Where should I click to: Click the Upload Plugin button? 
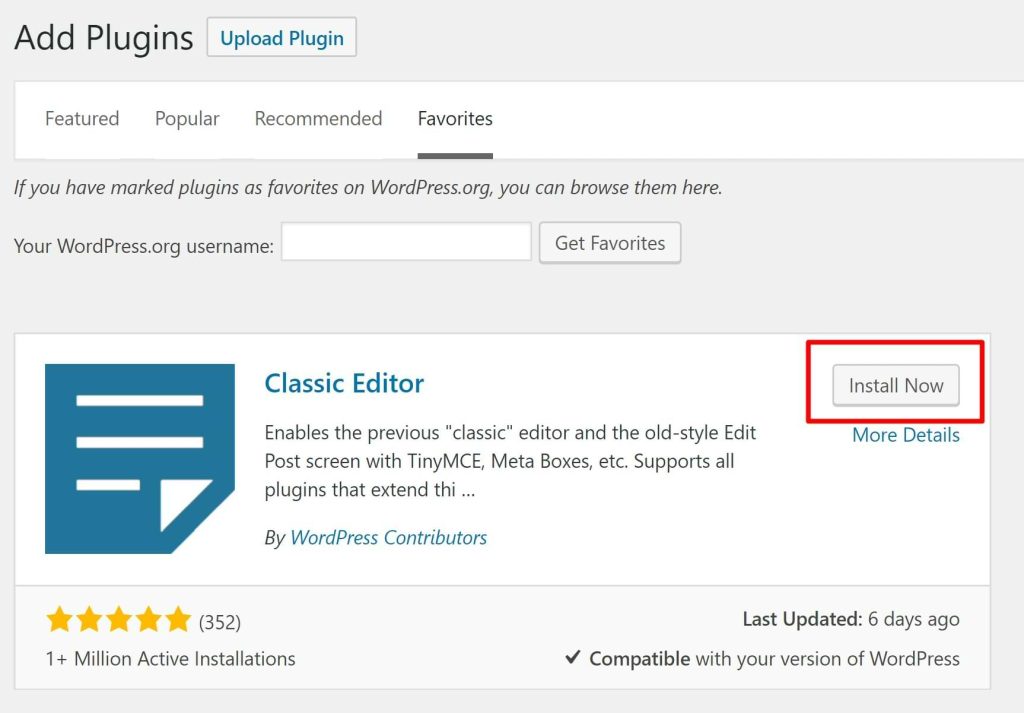[x=281, y=37]
